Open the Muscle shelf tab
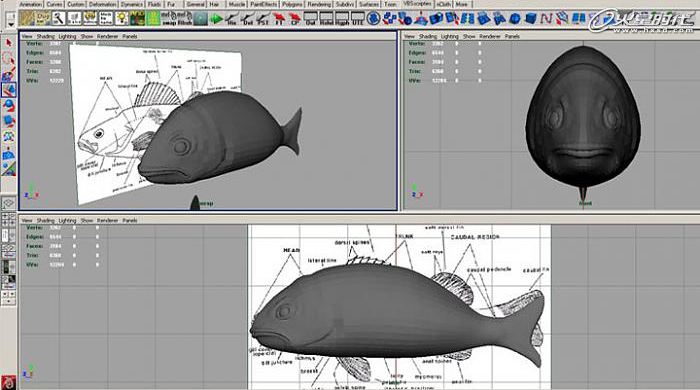Viewport: 700px width, 390px height. point(237,4)
